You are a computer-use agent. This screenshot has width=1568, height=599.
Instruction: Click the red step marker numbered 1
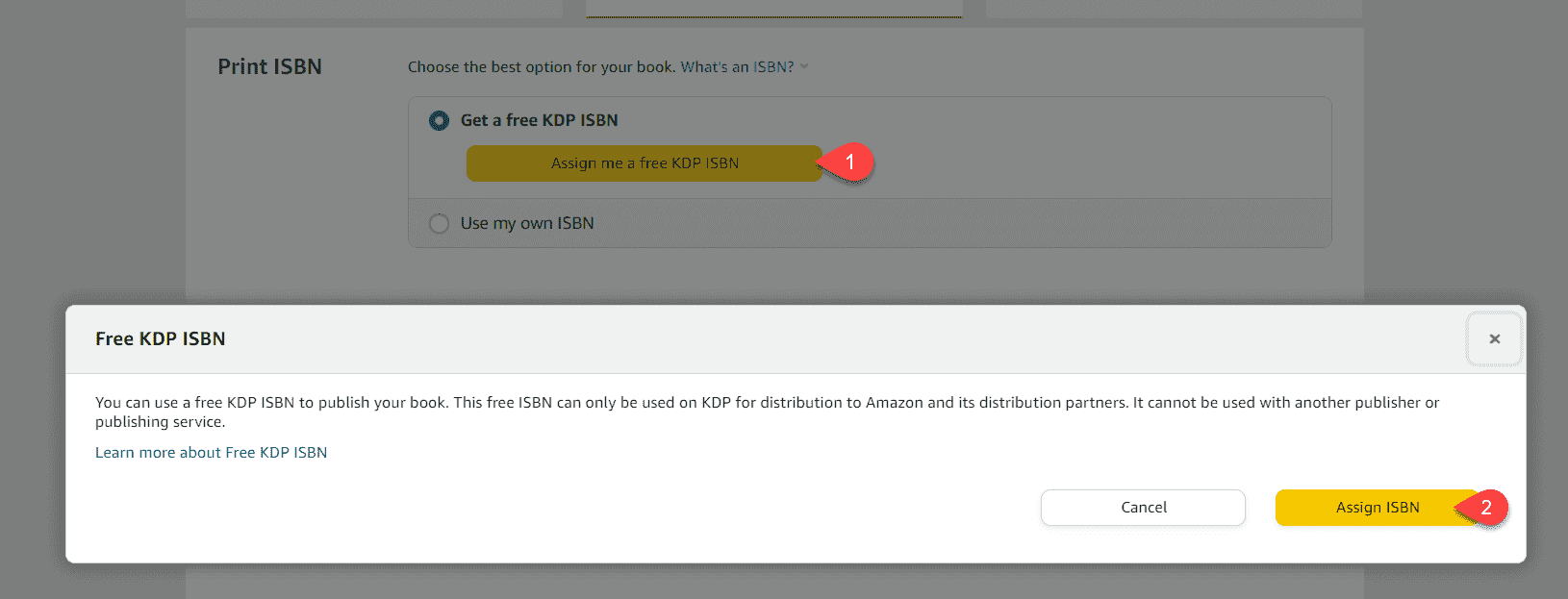848,162
